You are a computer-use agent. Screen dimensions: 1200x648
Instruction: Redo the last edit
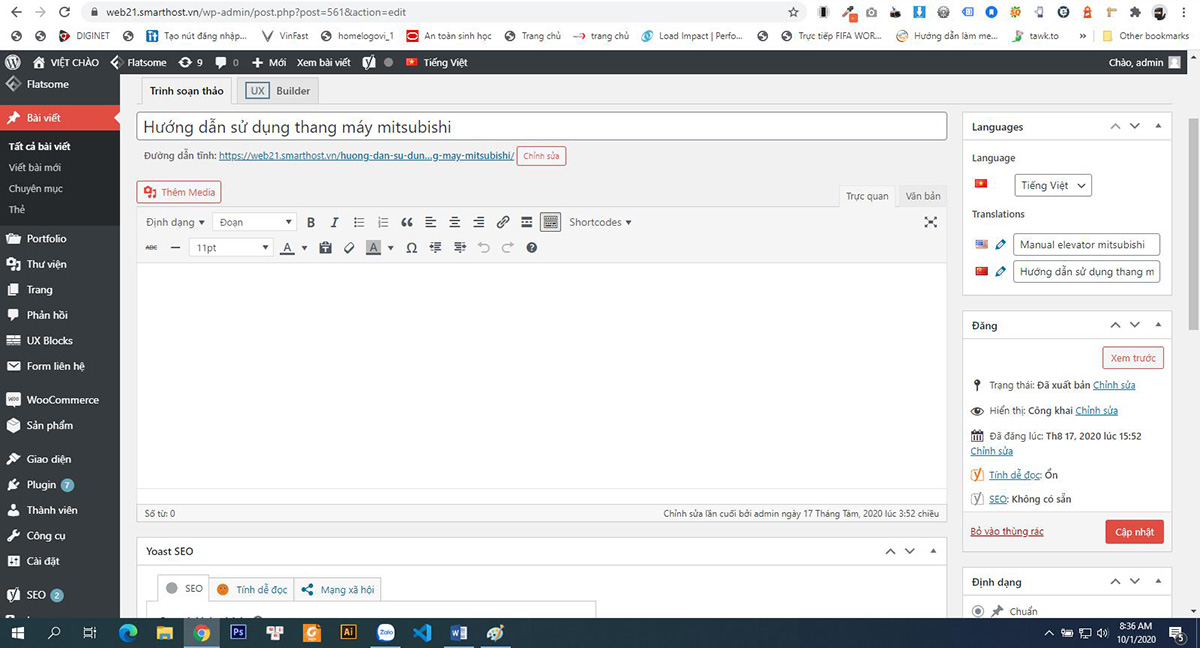click(508, 247)
